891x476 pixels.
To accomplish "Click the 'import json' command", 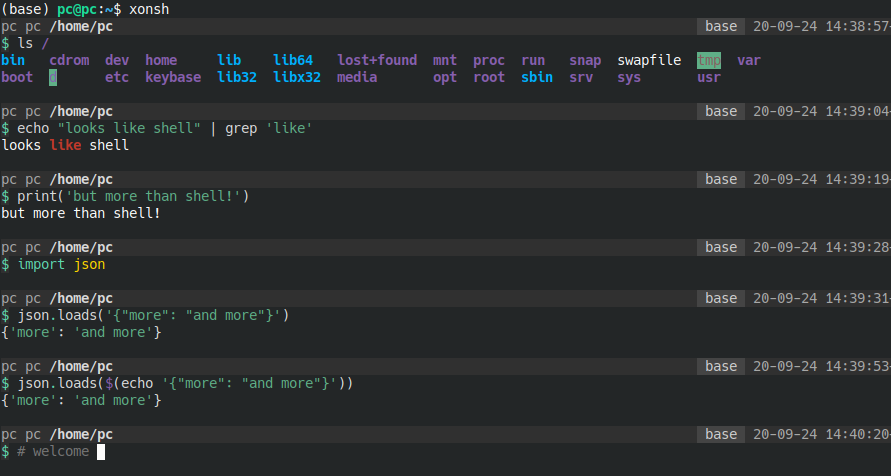I will click(61, 265).
